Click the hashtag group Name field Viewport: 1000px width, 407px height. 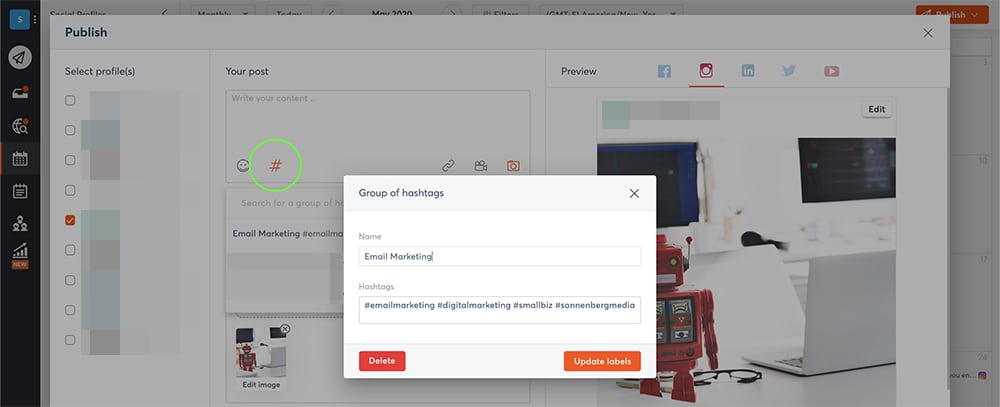(x=500, y=256)
